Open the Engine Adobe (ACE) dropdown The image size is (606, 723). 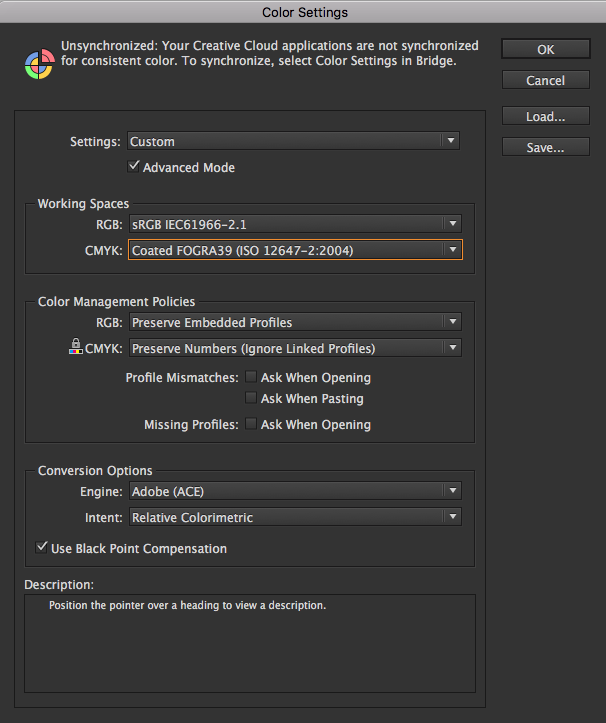pos(295,491)
